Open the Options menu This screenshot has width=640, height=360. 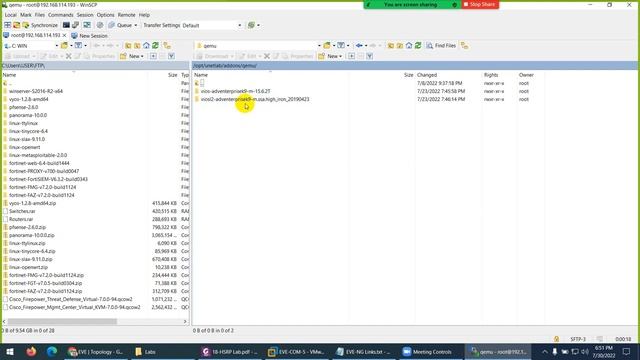tap(105, 15)
